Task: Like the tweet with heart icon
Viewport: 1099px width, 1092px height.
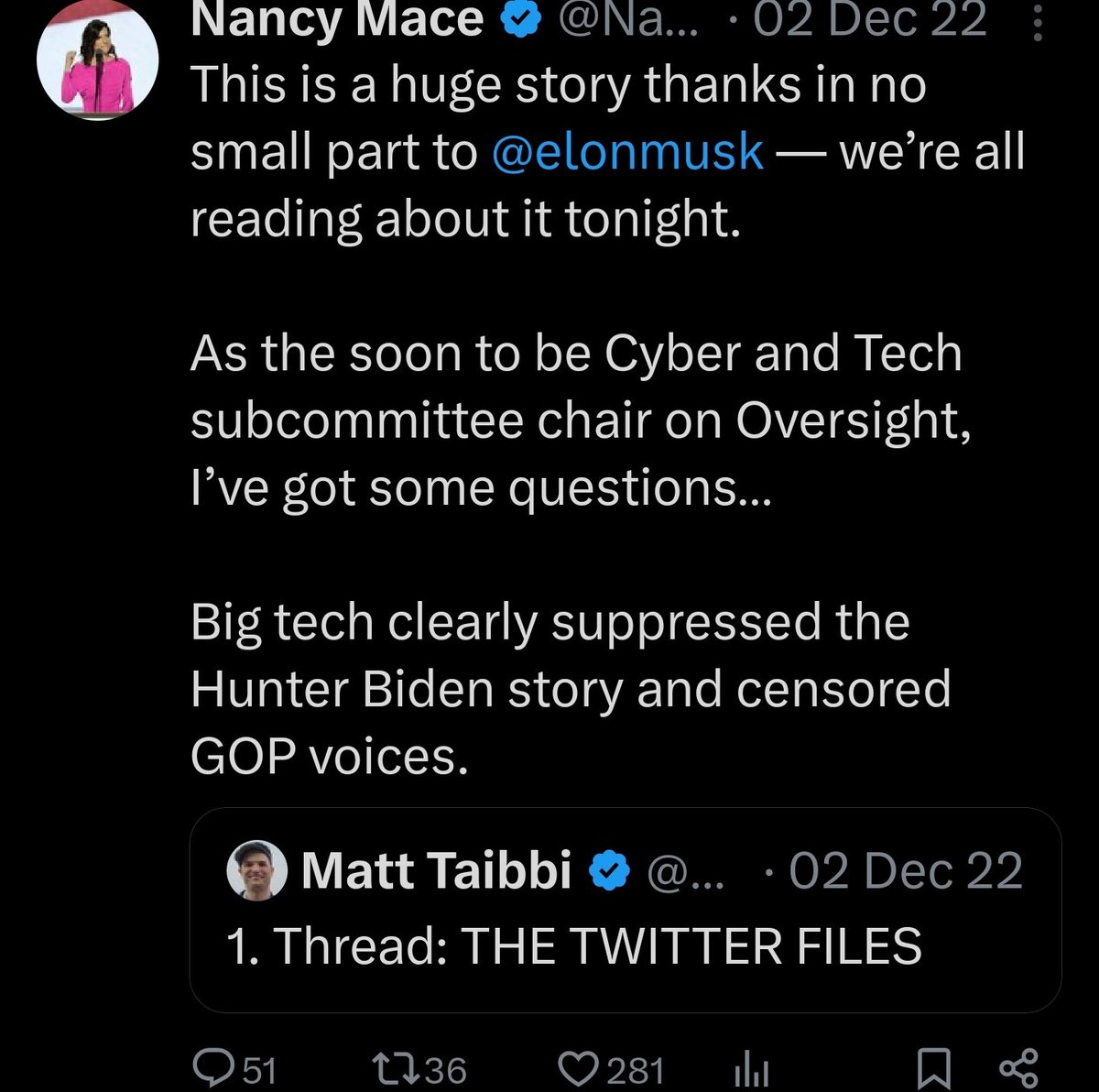Action: click(x=577, y=1067)
